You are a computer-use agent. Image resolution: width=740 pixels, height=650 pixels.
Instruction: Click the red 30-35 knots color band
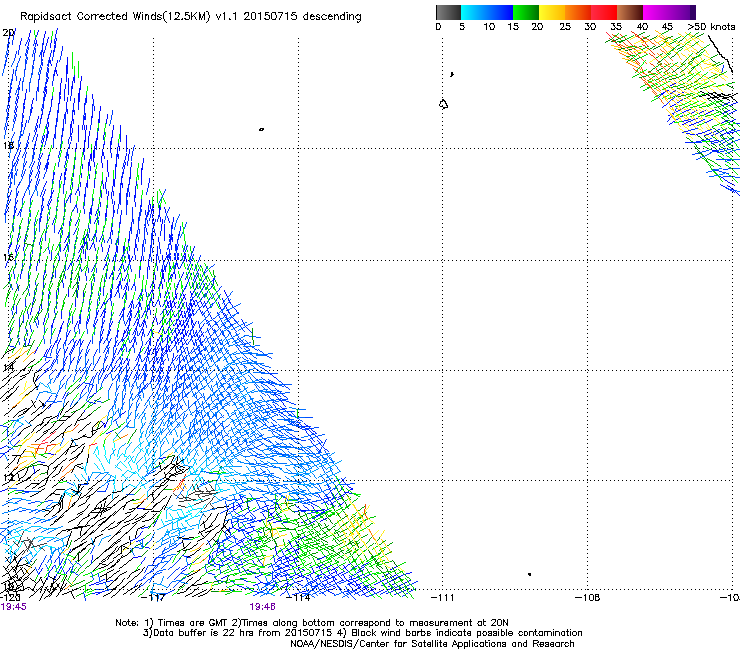[604, 12]
